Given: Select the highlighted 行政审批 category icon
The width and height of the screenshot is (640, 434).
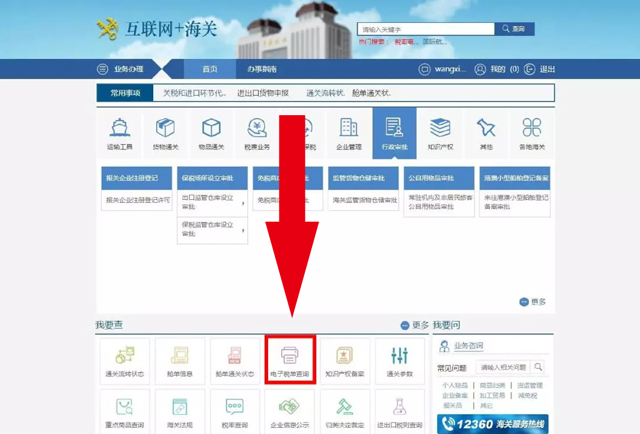Looking at the screenshot, I should pos(394,133).
